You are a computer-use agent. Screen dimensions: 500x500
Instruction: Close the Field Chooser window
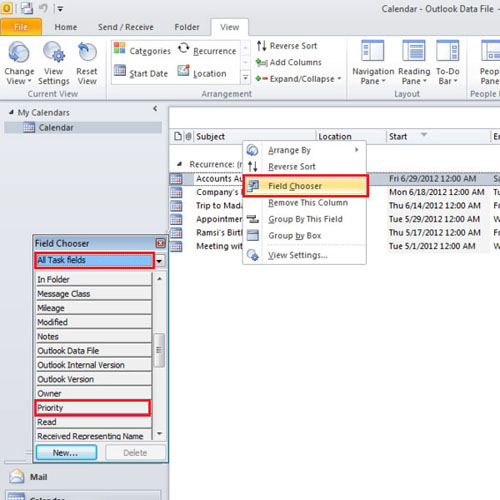[x=161, y=243]
